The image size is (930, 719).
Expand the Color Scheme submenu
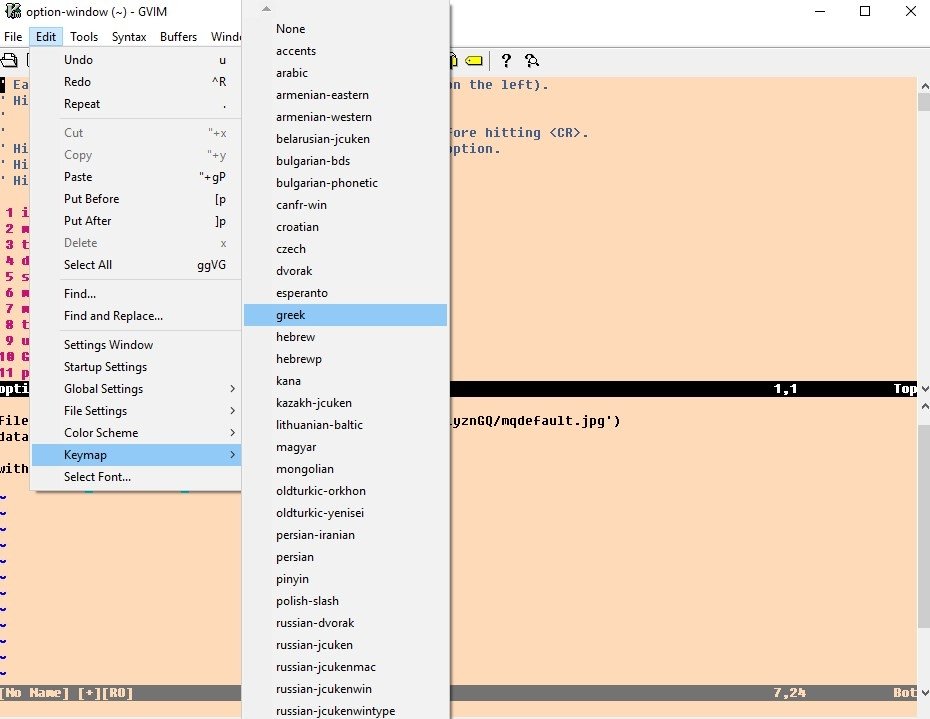coord(136,432)
